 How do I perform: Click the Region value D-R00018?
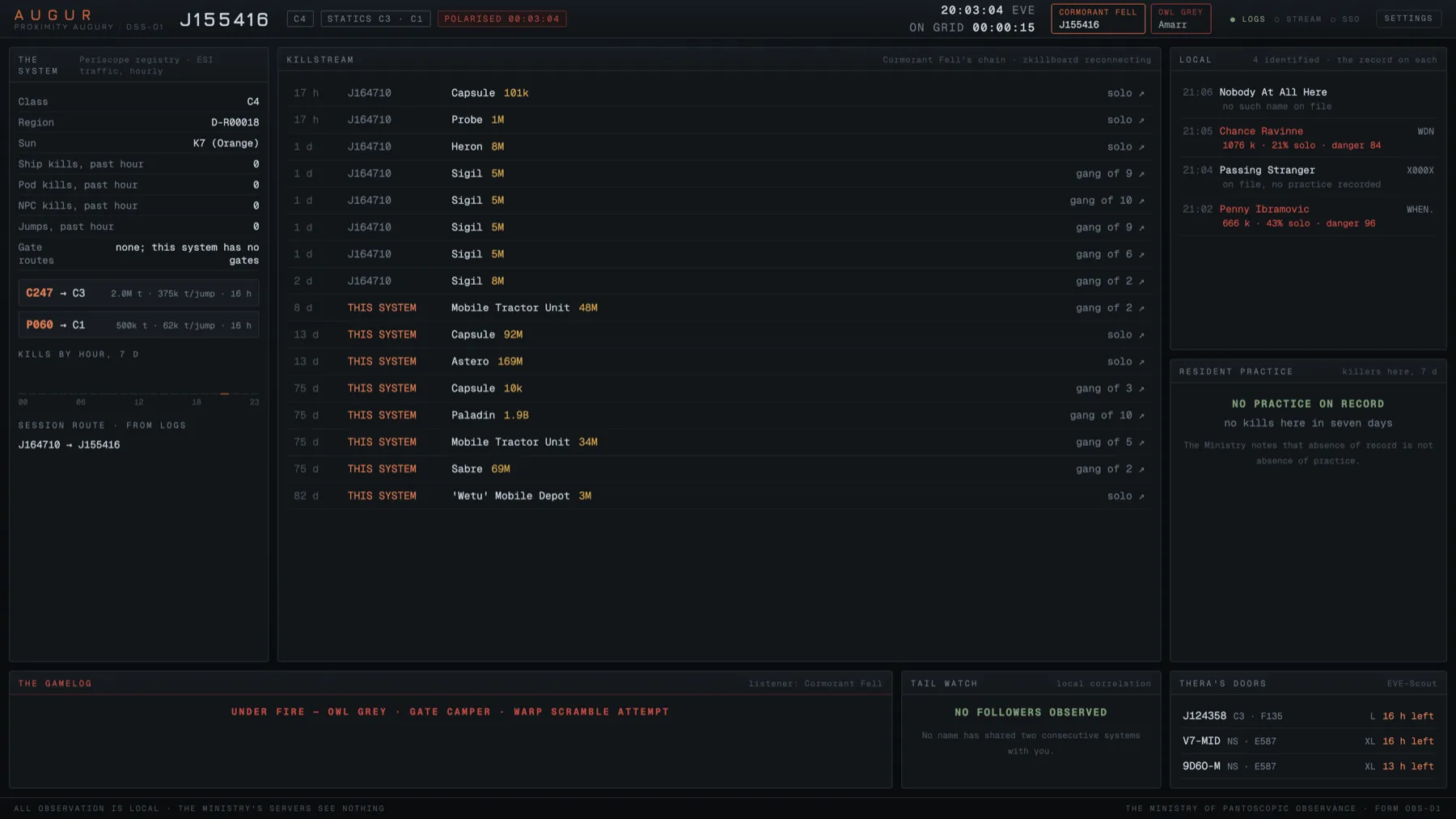(235, 122)
